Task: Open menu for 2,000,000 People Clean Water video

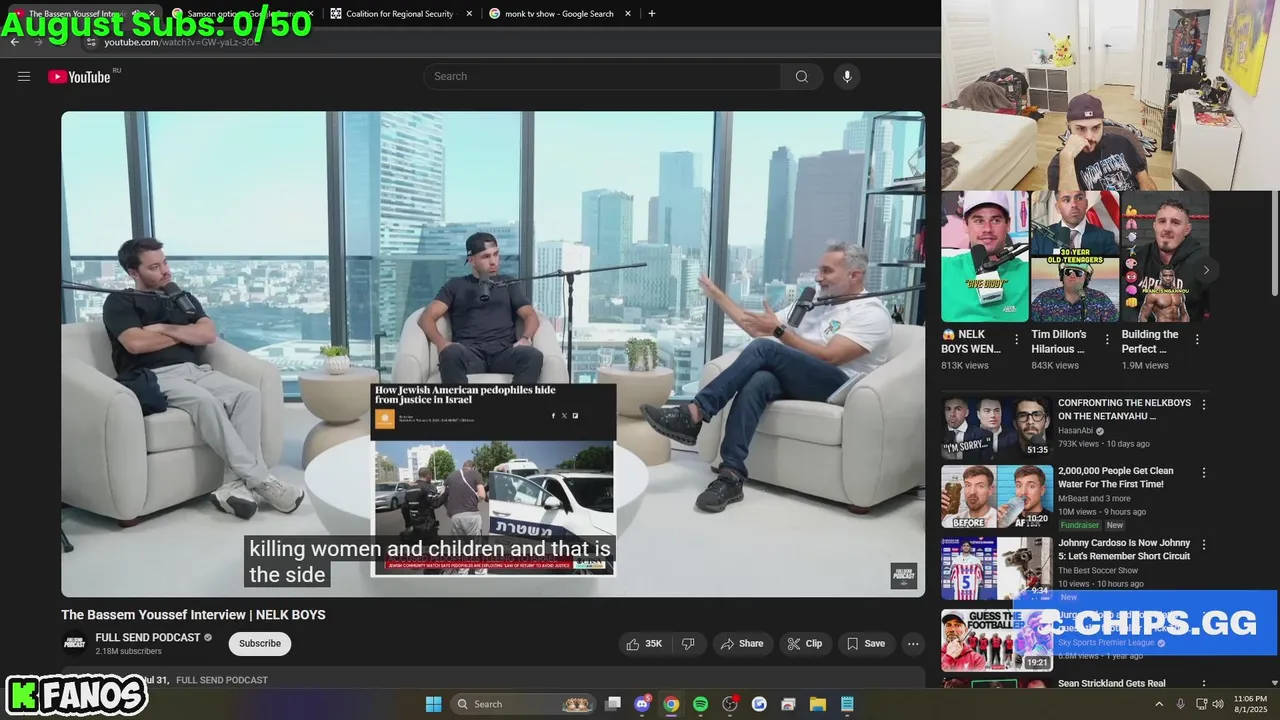Action: 1204,473
